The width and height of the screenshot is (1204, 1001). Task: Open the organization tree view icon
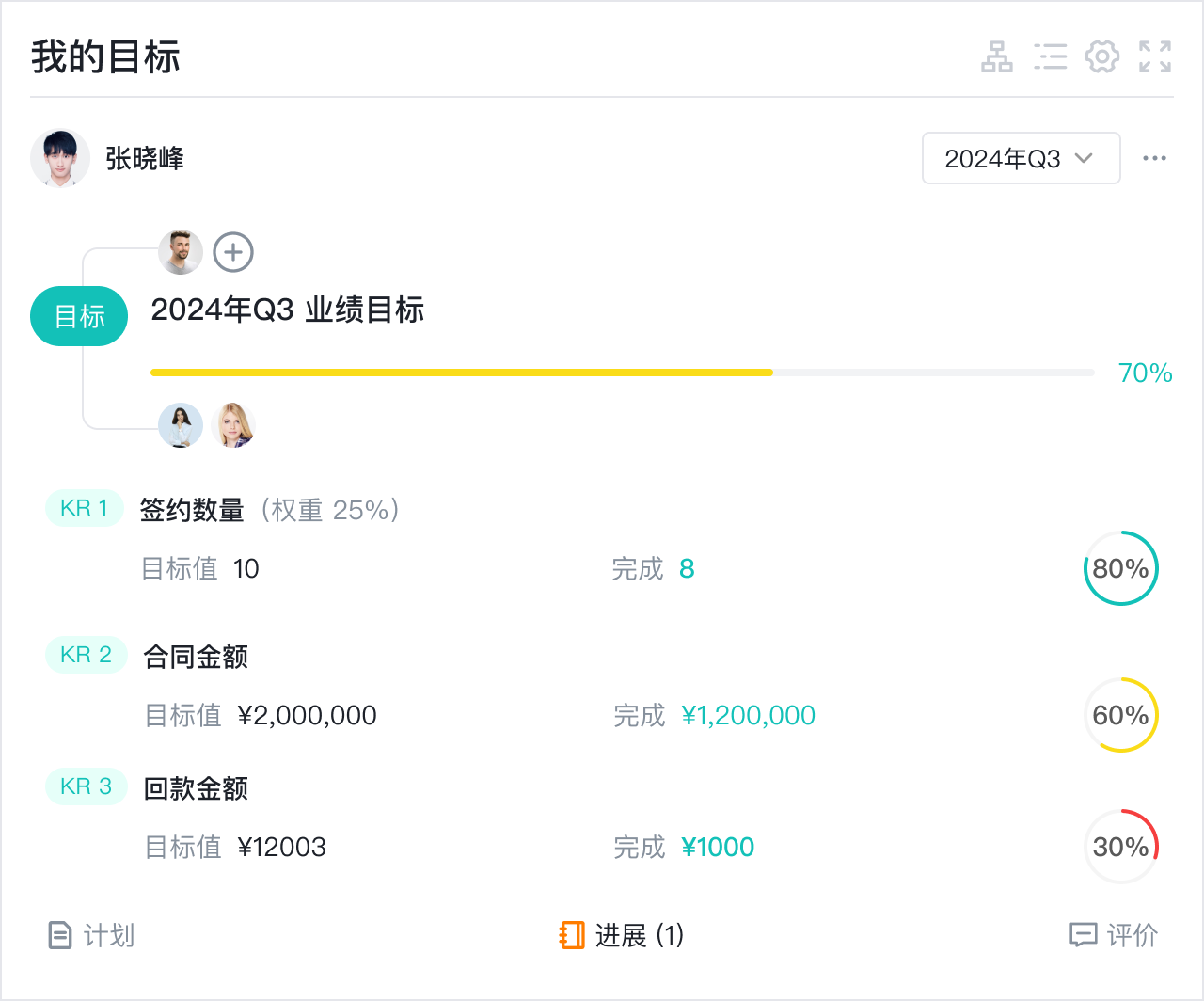pos(997,56)
